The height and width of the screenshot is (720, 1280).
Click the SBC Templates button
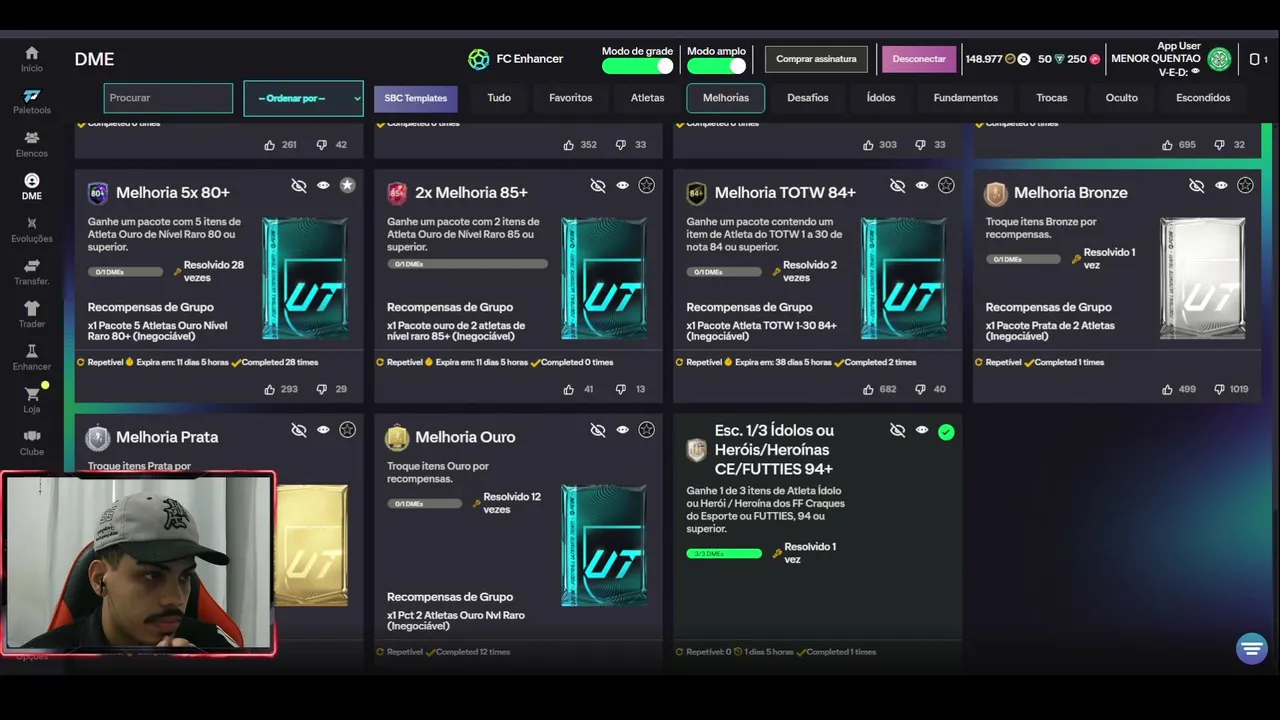(416, 98)
